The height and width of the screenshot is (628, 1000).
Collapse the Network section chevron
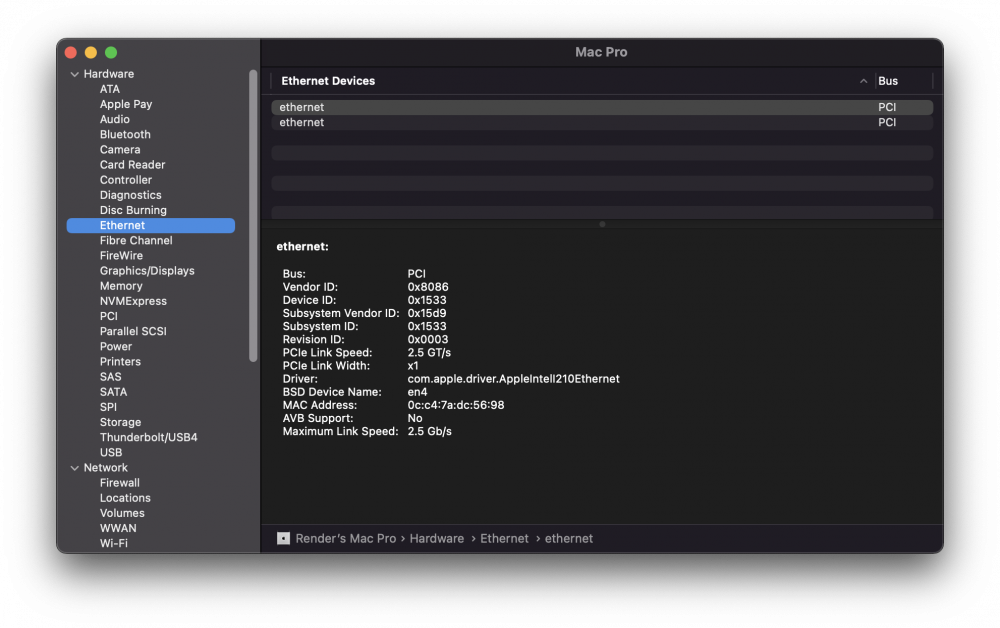pyautogui.click(x=75, y=468)
